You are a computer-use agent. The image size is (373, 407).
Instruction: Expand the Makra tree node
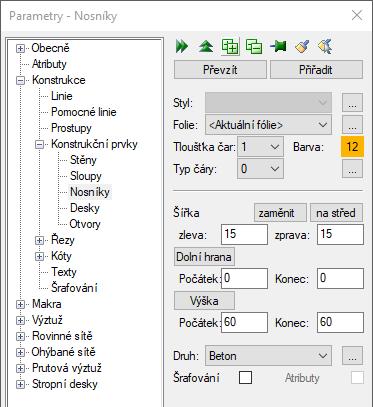pyautogui.click(x=20, y=305)
